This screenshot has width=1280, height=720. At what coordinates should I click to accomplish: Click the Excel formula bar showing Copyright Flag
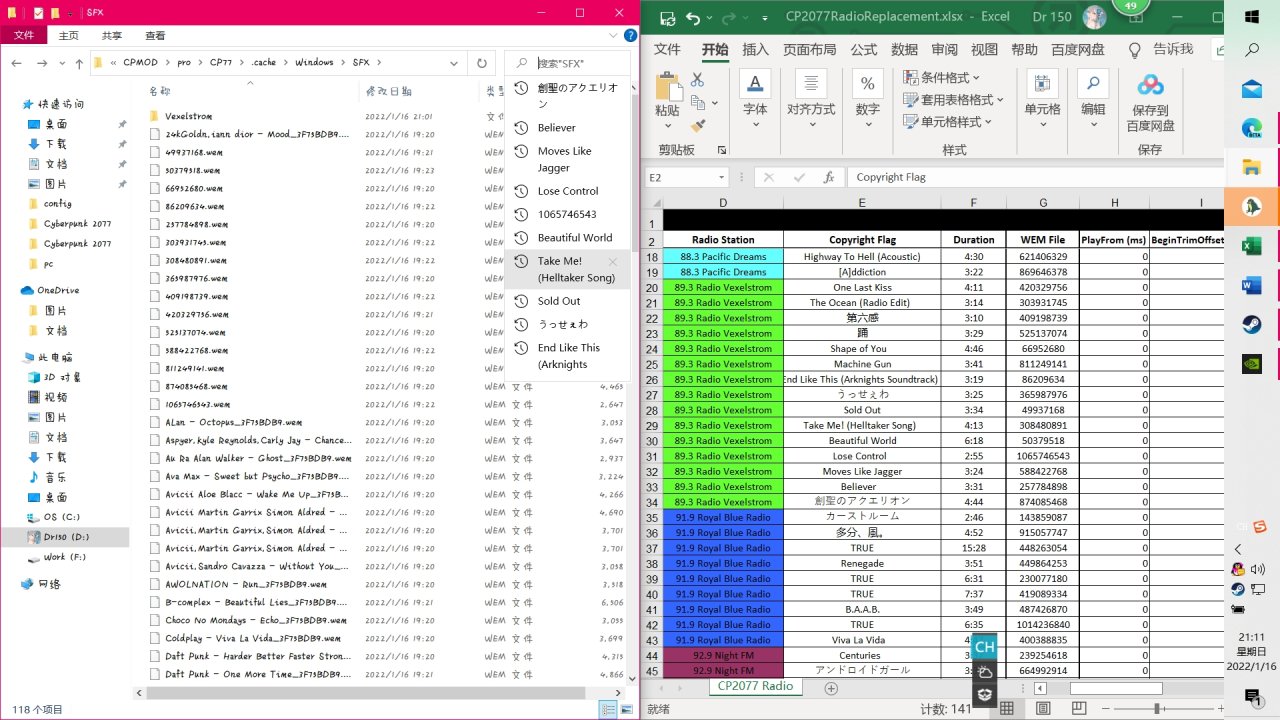coord(1037,177)
